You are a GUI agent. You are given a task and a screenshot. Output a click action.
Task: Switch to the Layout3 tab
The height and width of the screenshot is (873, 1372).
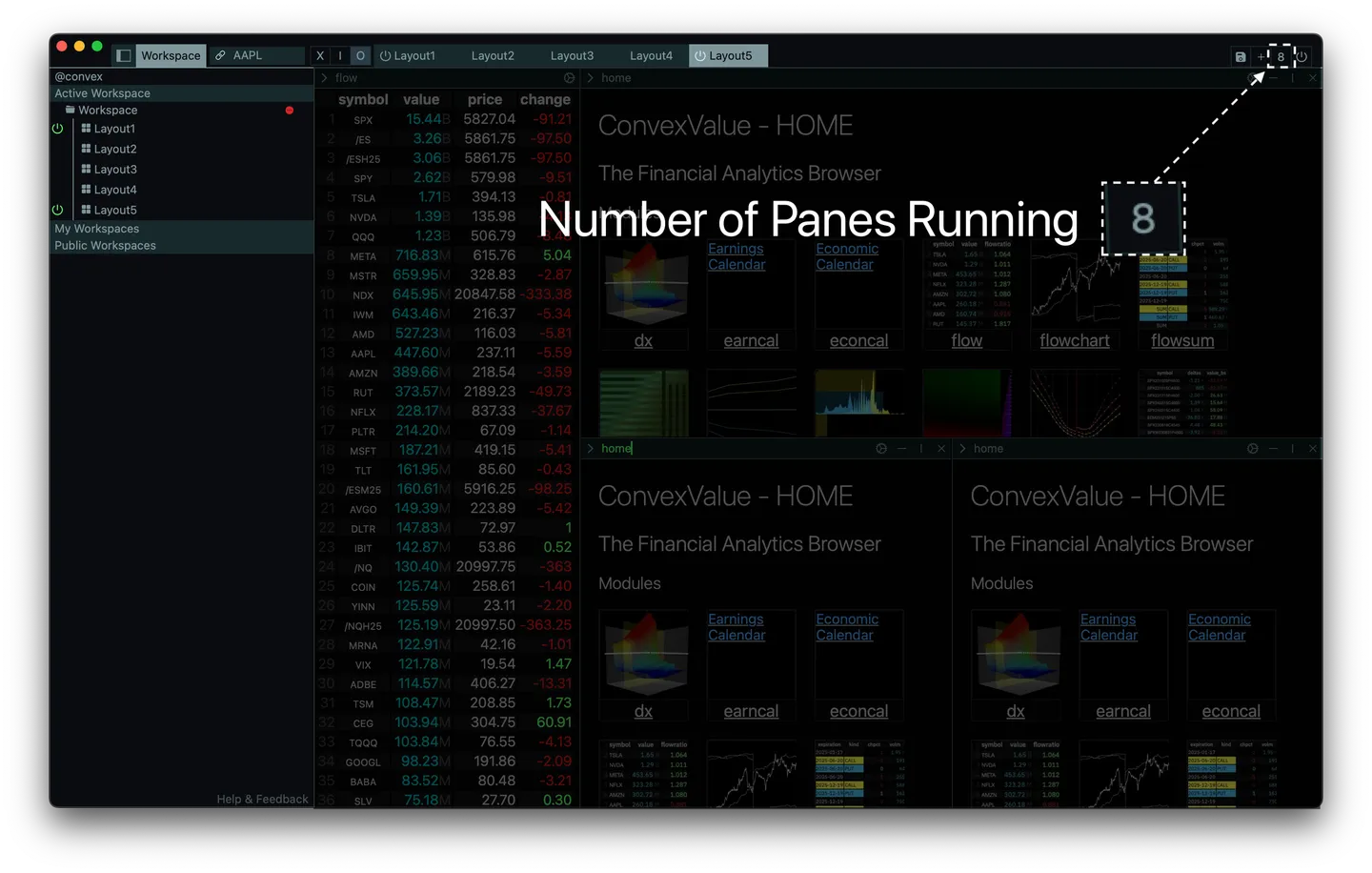(572, 56)
